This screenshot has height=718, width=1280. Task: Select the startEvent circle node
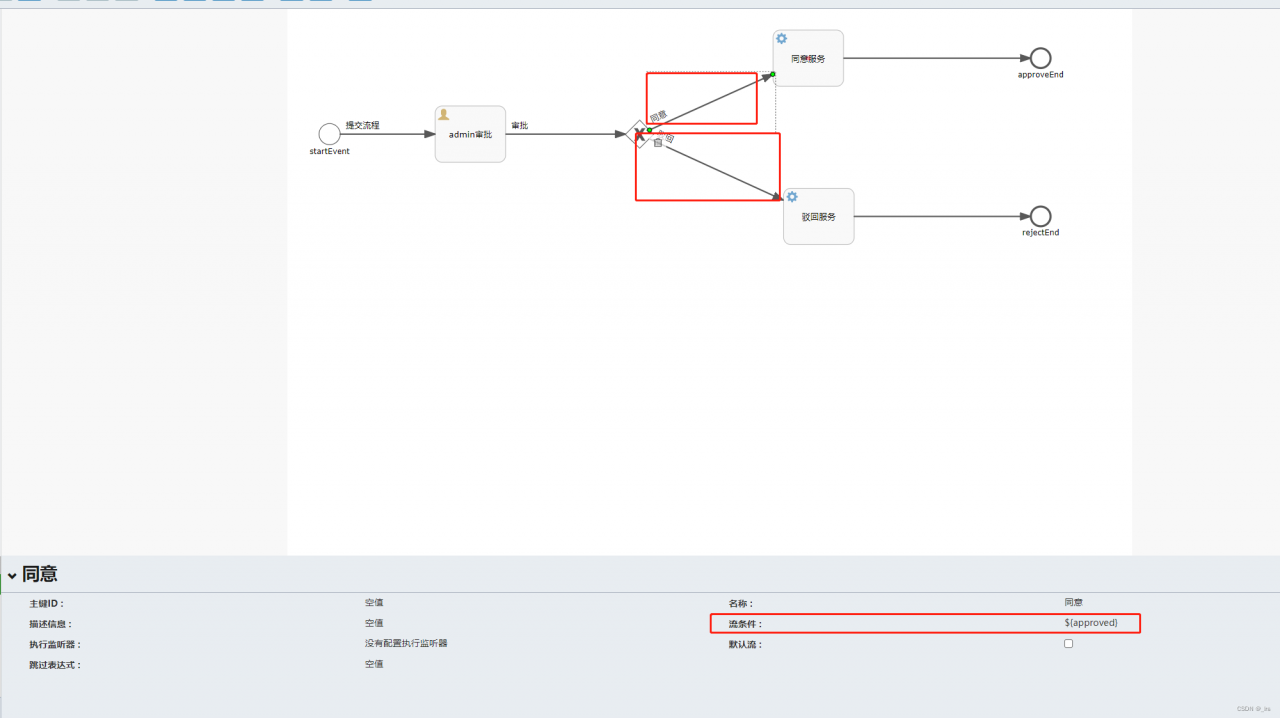tap(329, 134)
